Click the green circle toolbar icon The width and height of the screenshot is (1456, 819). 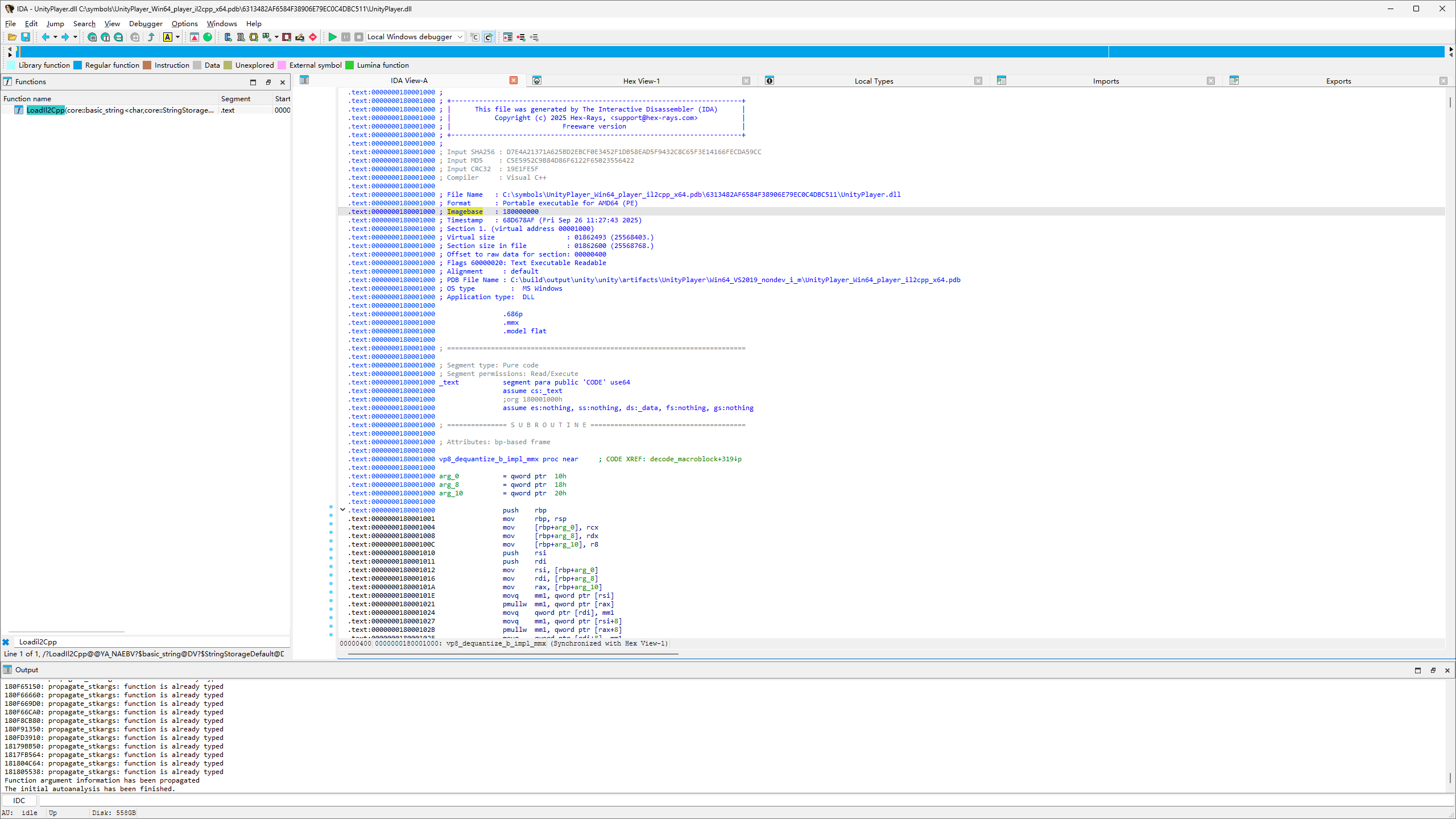click(x=208, y=37)
